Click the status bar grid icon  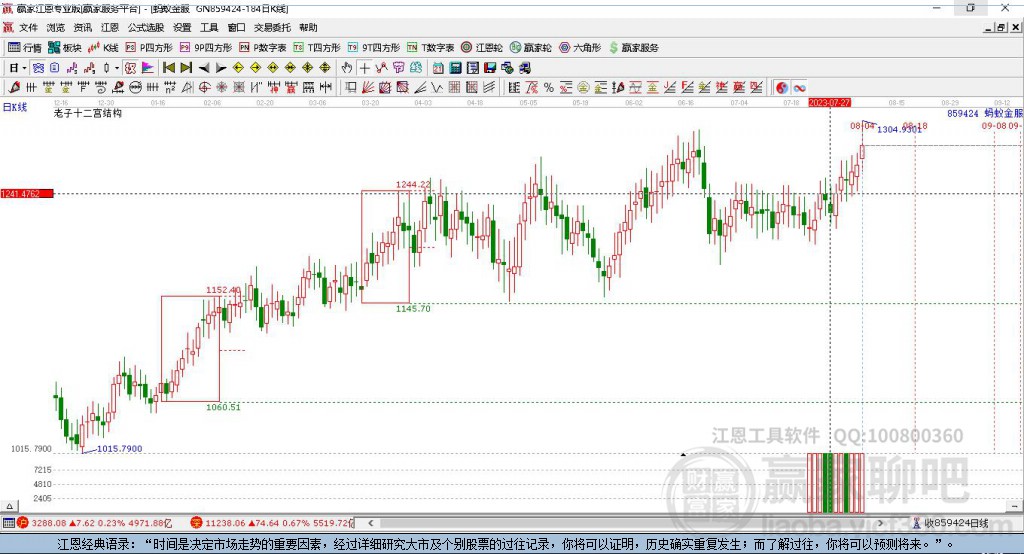pyautogui.click(x=8, y=523)
